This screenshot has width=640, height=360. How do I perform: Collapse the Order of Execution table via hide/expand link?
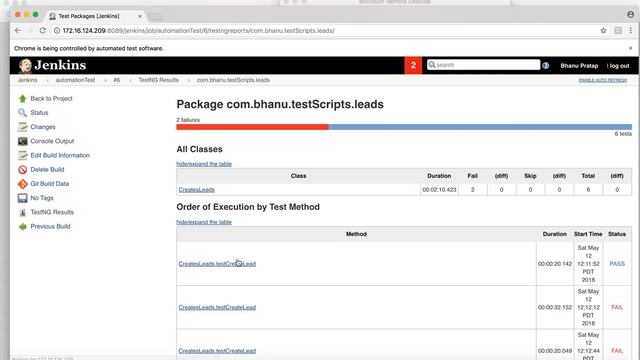204,222
